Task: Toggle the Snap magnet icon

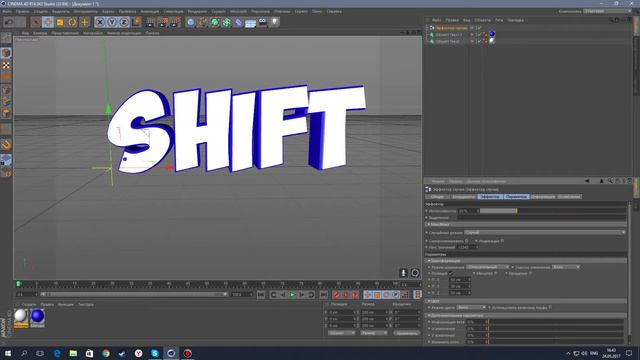Action: click(6, 144)
